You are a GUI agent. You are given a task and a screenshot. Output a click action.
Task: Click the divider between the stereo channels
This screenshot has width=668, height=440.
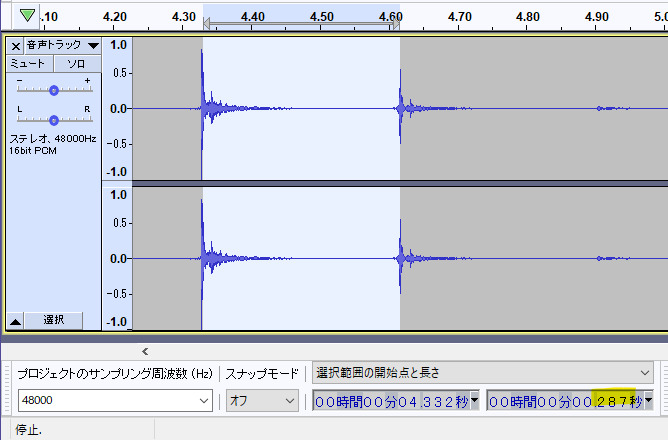(x=385, y=183)
